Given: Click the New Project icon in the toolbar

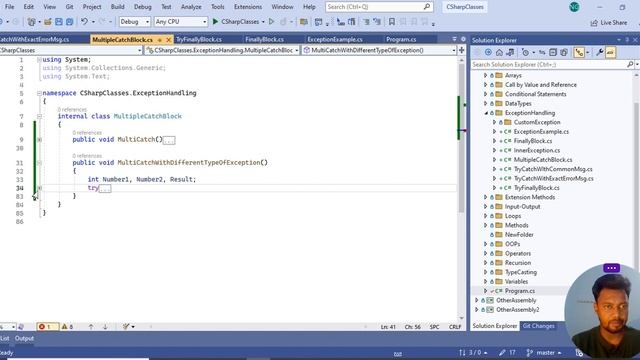Looking at the screenshot, I should (x=31, y=22).
